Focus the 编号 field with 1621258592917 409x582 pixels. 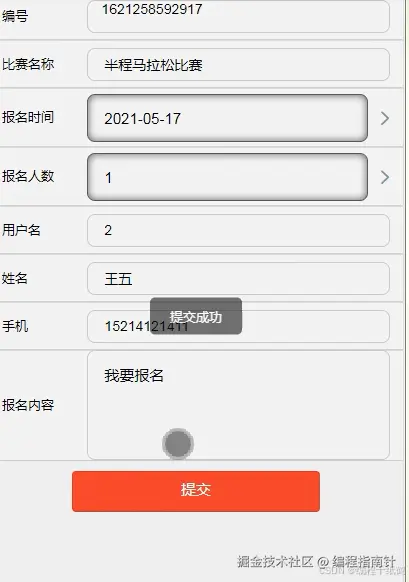pyautogui.click(x=238, y=16)
